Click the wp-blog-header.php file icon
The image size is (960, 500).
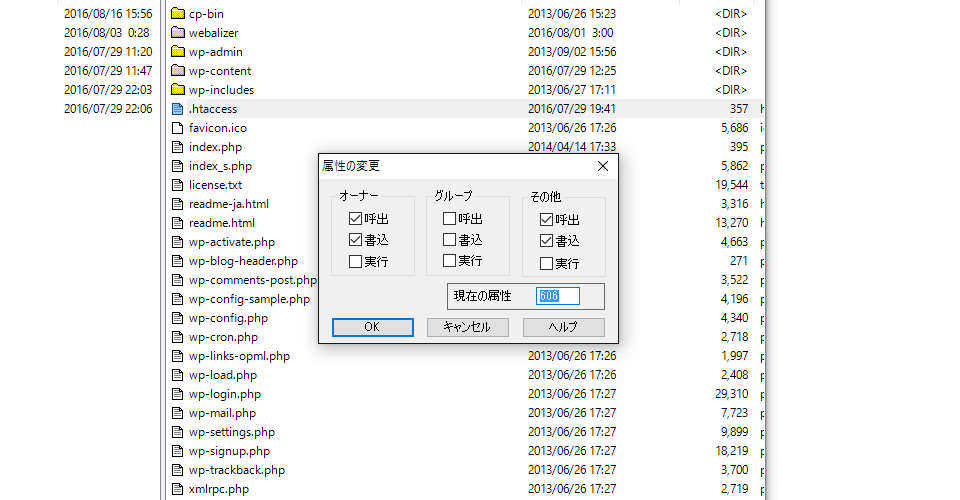click(x=178, y=261)
